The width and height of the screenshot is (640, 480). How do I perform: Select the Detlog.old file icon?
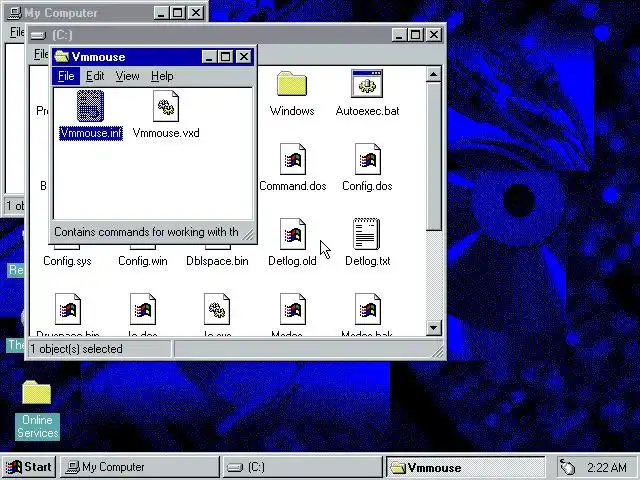pos(293,234)
